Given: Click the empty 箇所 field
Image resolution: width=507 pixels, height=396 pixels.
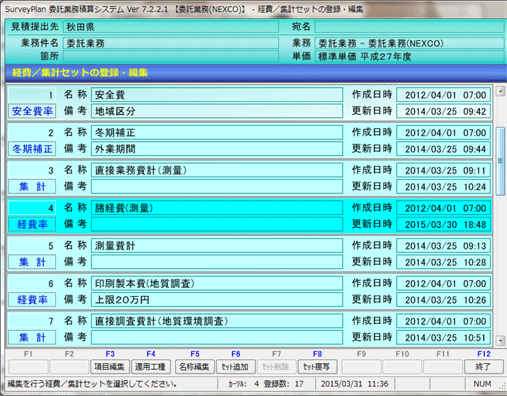Looking at the screenshot, I should point(171,56).
